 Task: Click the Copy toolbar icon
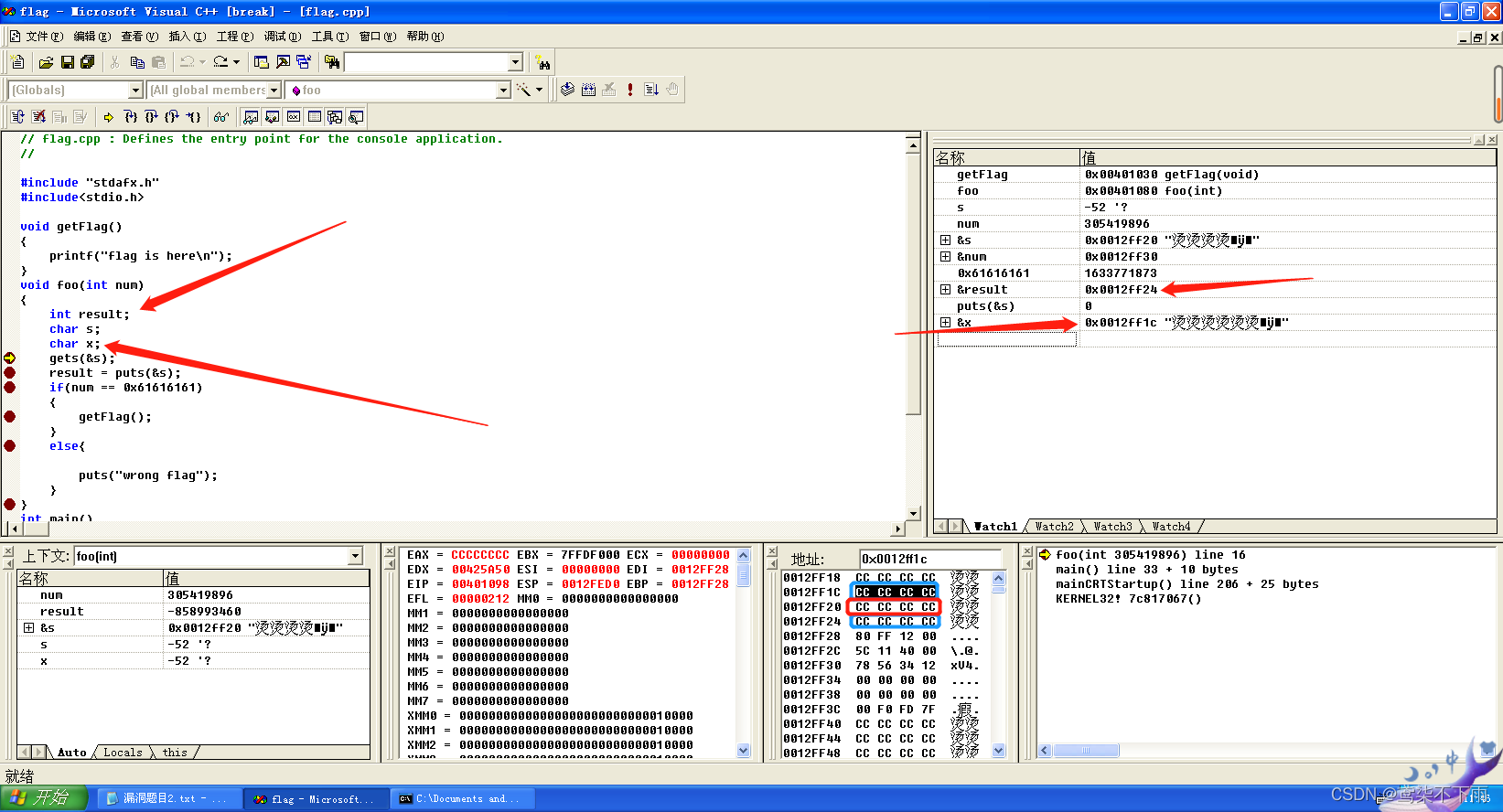tap(137, 62)
